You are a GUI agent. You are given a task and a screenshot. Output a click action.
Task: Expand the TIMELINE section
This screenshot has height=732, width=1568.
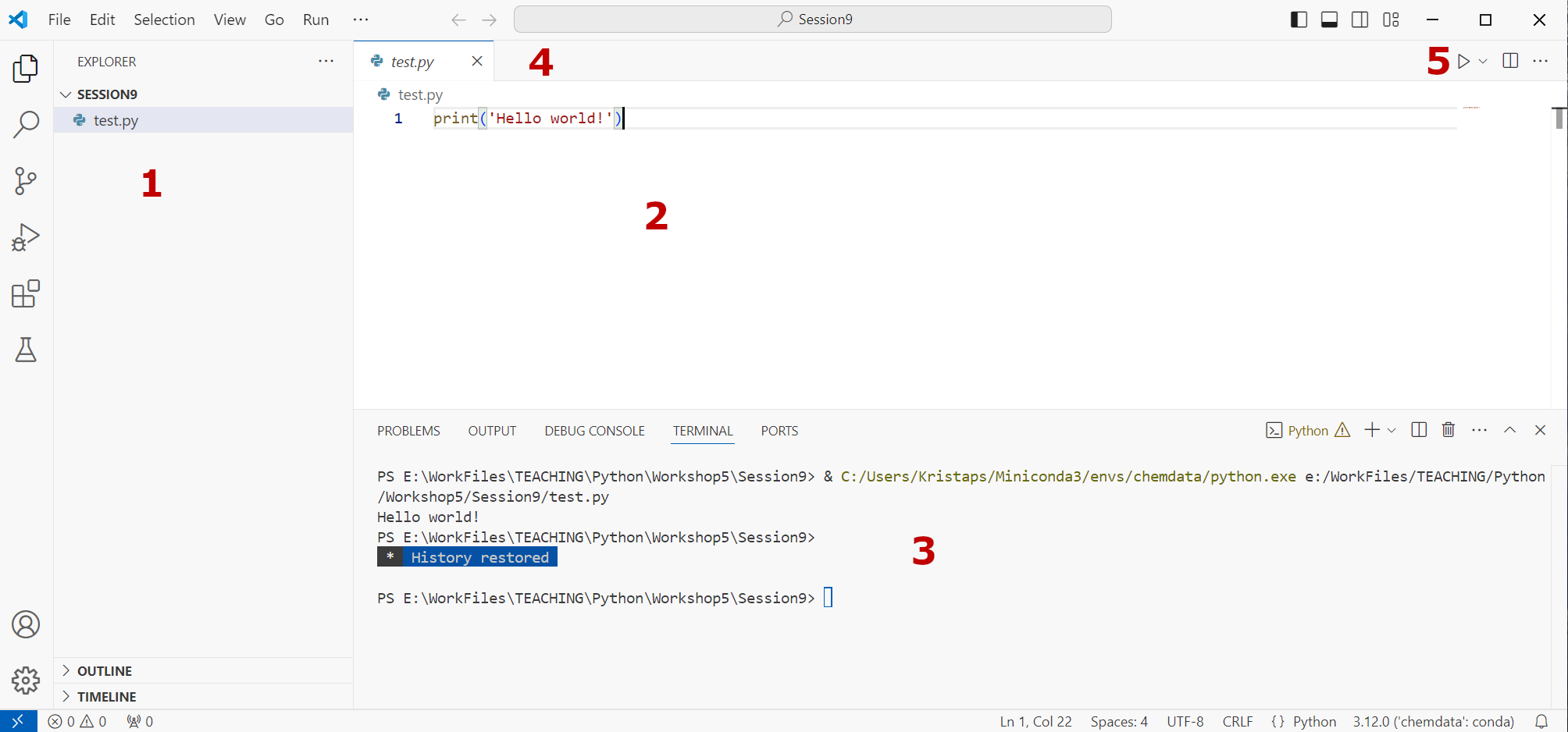[203, 697]
